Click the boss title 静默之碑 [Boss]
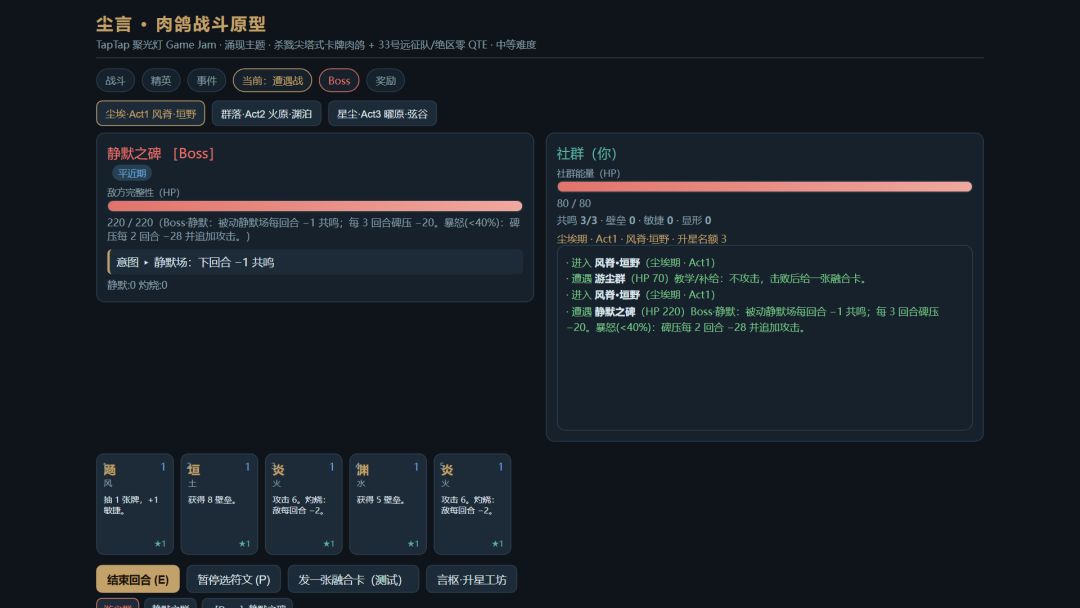Viewport: 1080px width, 608px height. 160,154
